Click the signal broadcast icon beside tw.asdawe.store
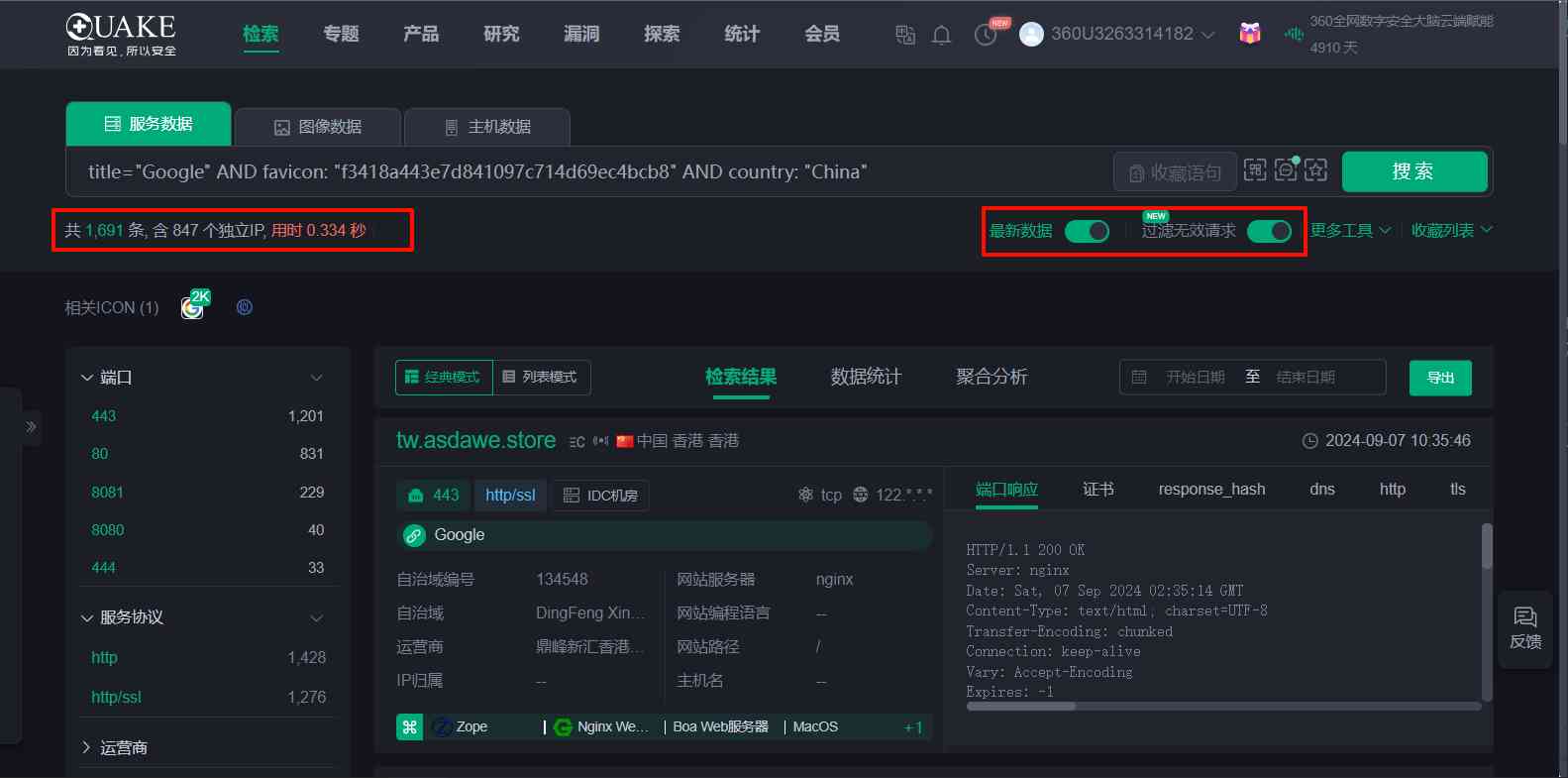Image resolution: width=1568 pixels, height=778 pixels. 601,441
